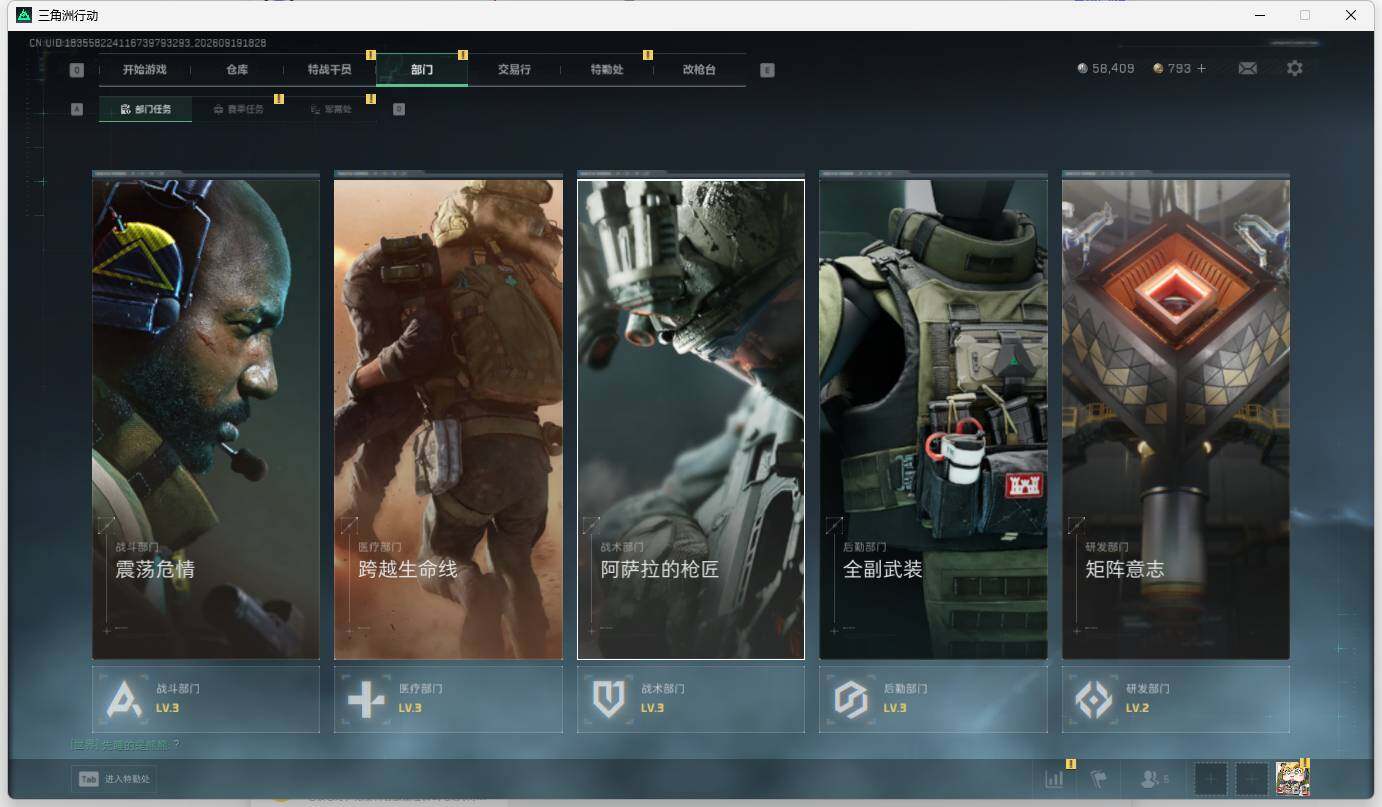Click the 58,409 currency balance

[x=1106, y=68]
